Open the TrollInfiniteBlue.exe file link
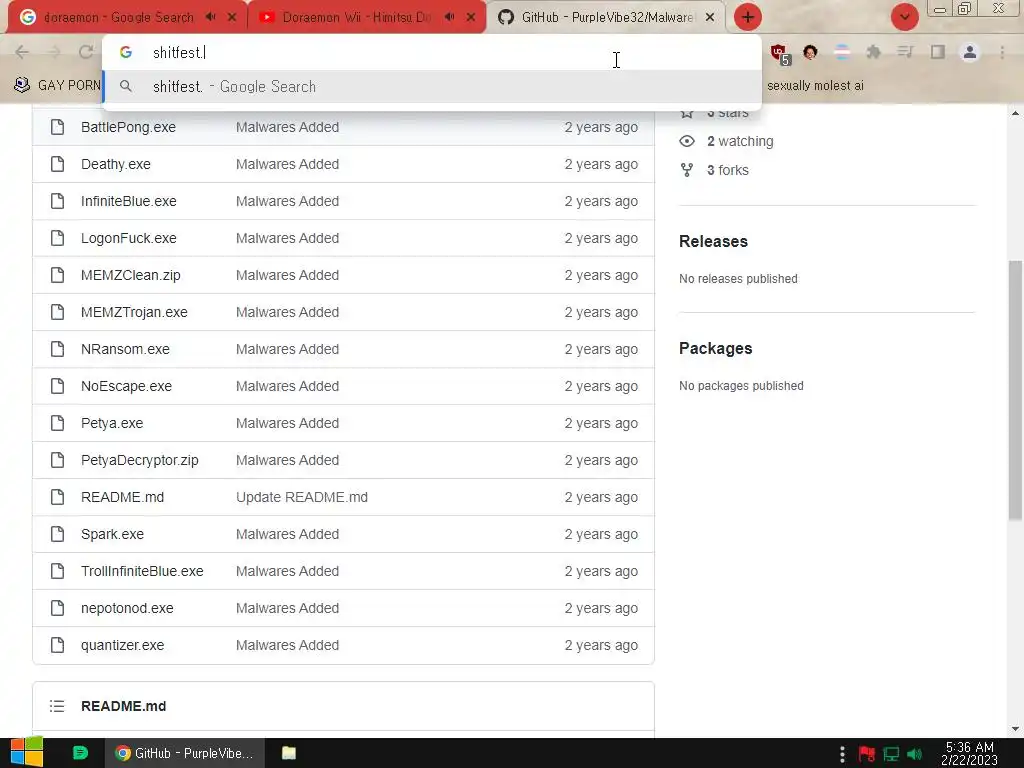 pyautogui.click(x=142, y=571)
